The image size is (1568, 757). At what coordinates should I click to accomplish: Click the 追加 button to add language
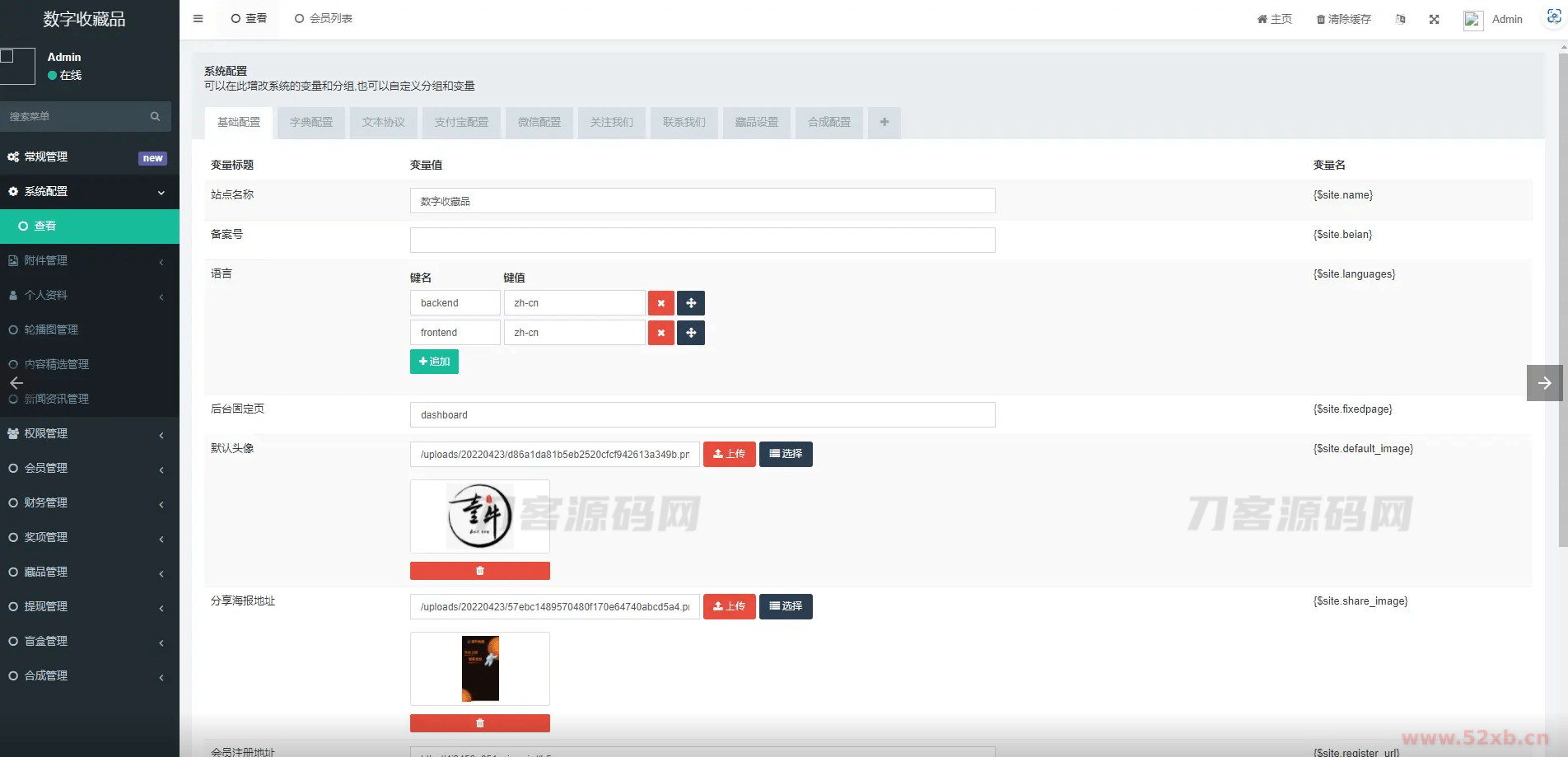(x=434, y=362)
